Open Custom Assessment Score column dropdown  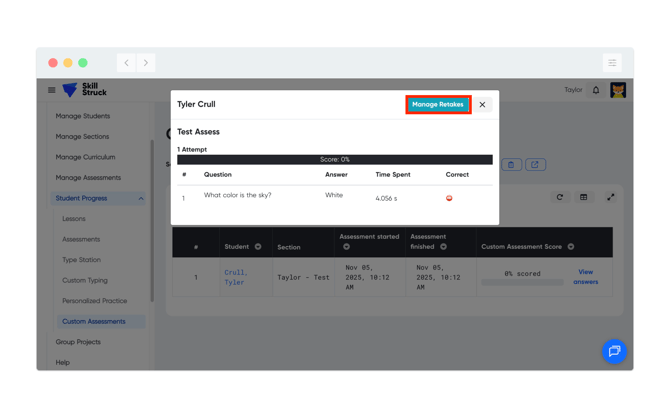(x=571, y=247)
